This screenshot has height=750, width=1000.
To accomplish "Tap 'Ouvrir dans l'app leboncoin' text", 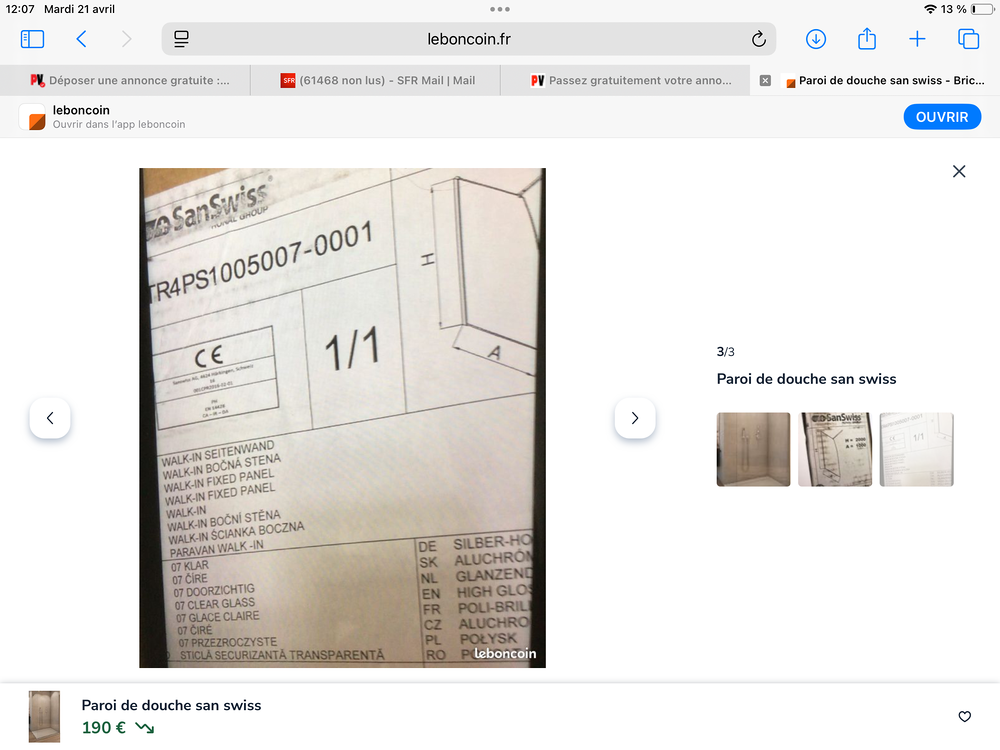I will [x=119, y=124].
